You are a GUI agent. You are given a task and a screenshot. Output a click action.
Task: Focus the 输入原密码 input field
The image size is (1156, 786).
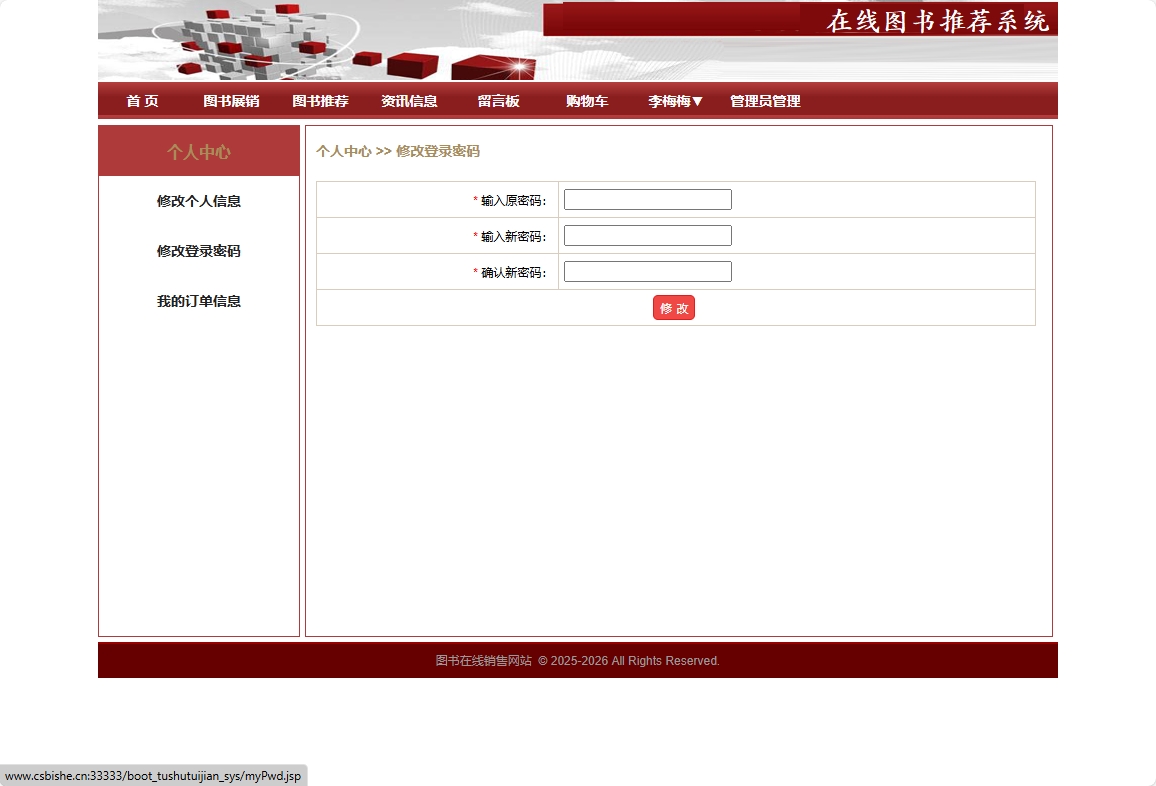647,199
